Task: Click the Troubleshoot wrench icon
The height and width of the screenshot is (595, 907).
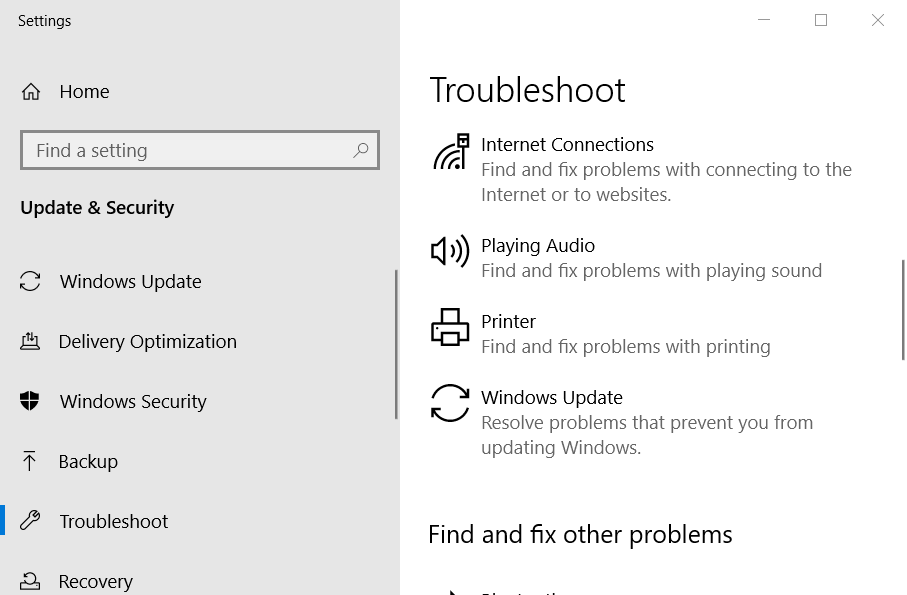Action: (30, 520)
